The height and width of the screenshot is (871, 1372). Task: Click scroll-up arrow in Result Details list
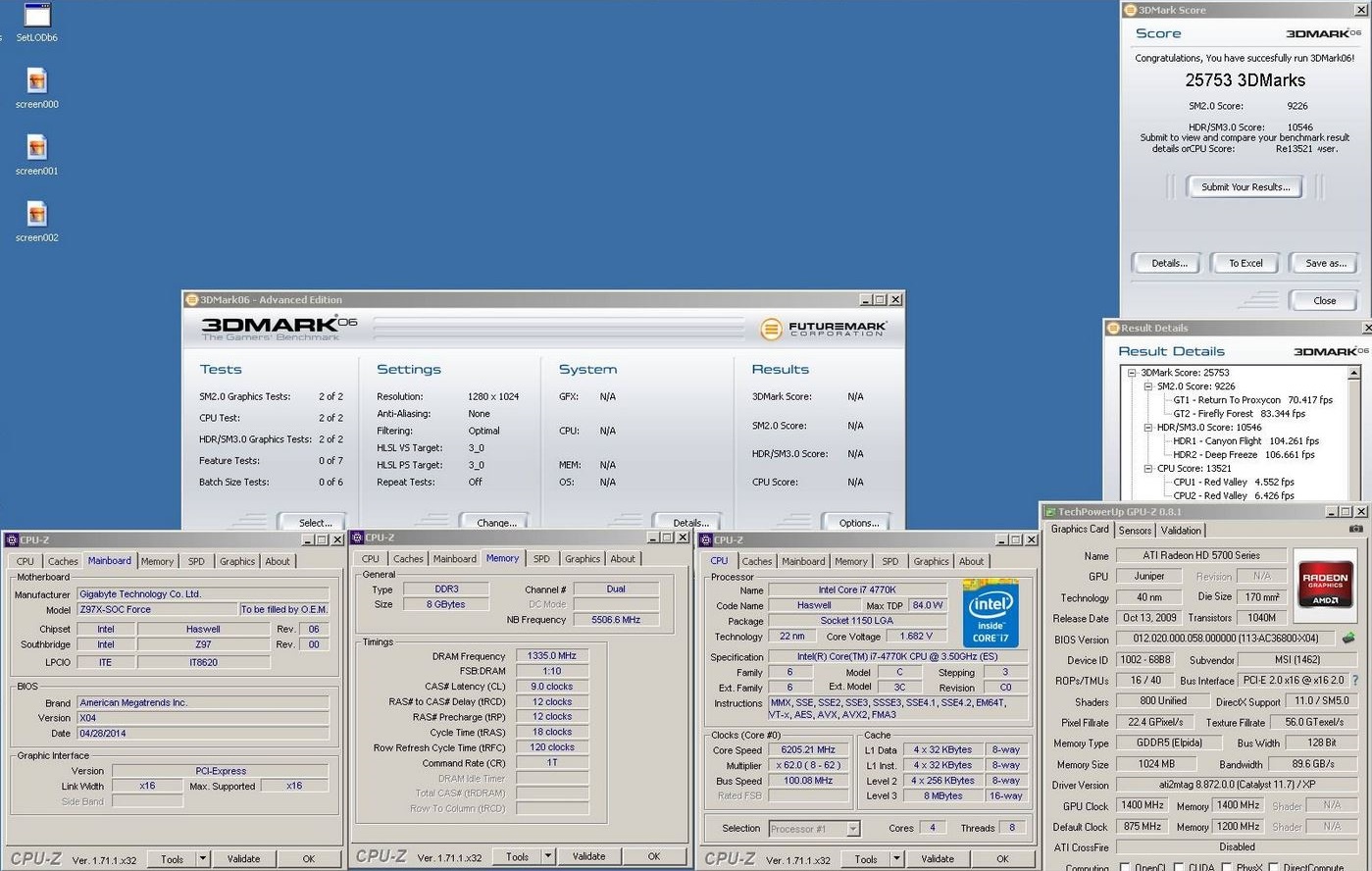click(1354, 373)
